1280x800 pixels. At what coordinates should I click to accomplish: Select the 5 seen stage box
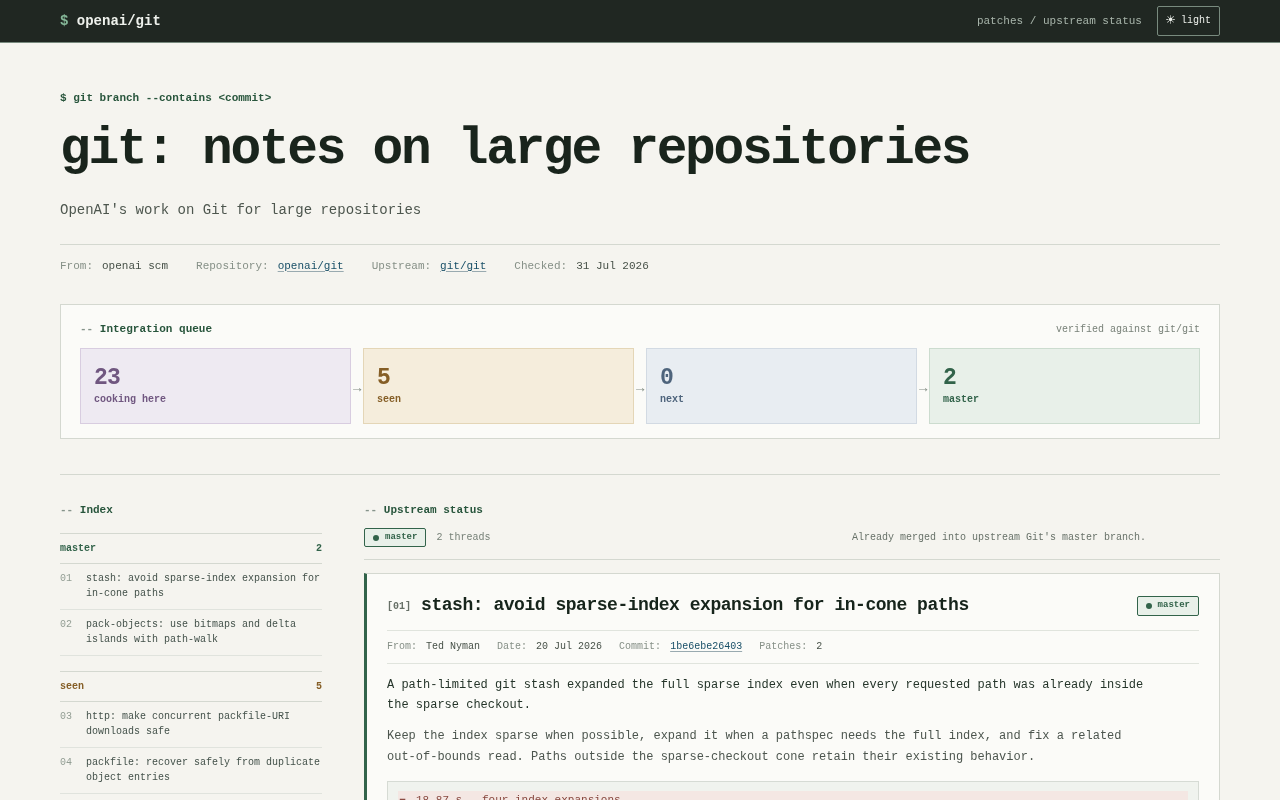pos(498,386)
